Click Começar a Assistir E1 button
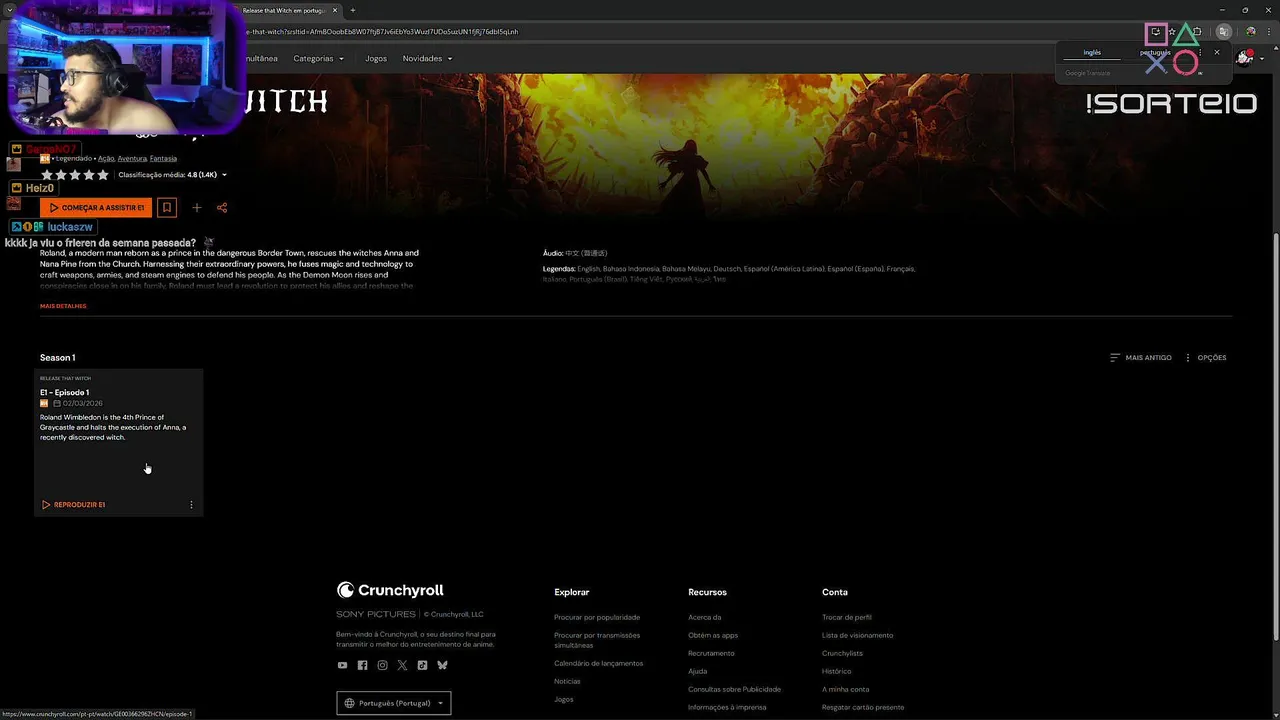 pyautogui.click(x=96, y=208)
